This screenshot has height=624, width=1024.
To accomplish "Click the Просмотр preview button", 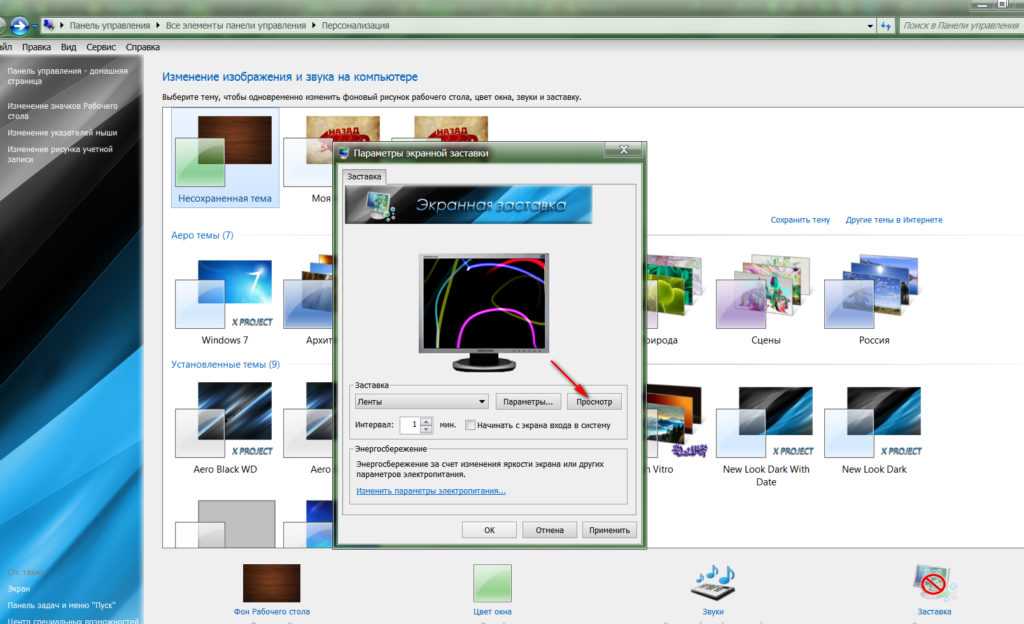I will pos(594,402).
